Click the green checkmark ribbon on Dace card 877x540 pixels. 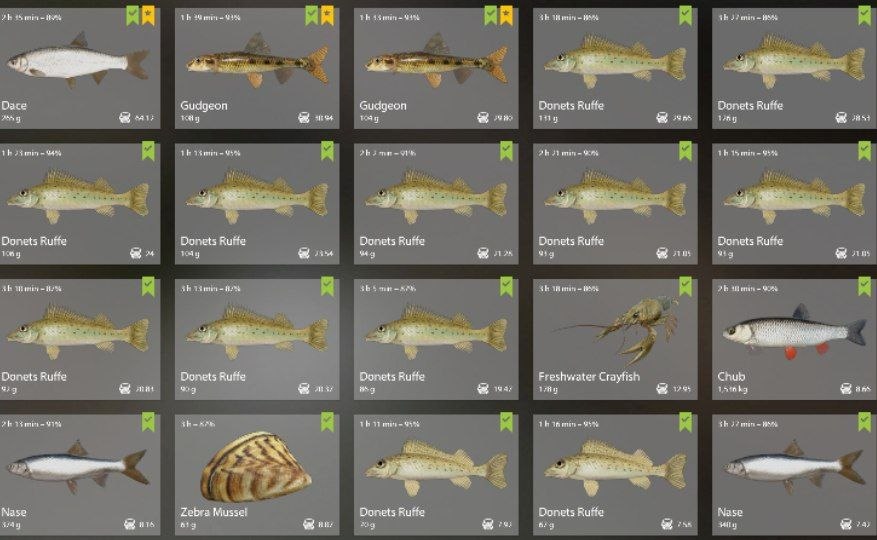coord(133,16)
